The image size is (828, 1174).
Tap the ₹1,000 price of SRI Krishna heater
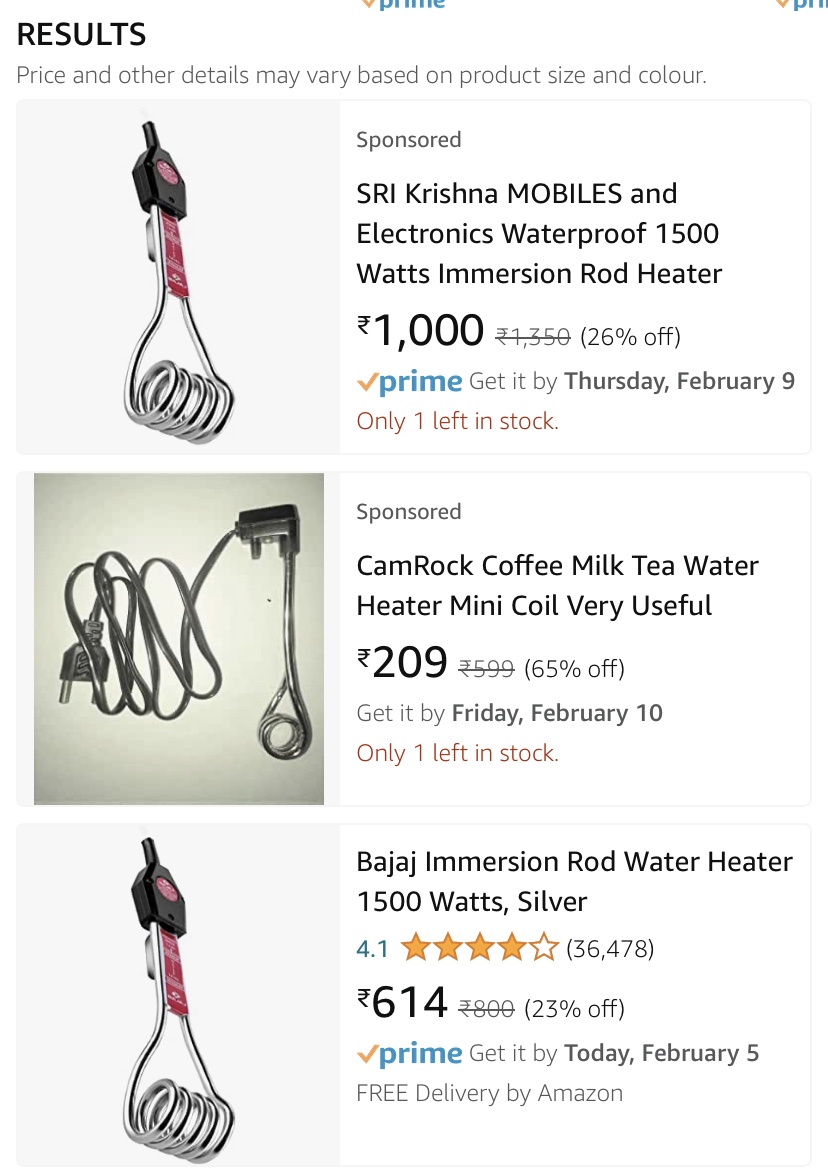(421, 330)
